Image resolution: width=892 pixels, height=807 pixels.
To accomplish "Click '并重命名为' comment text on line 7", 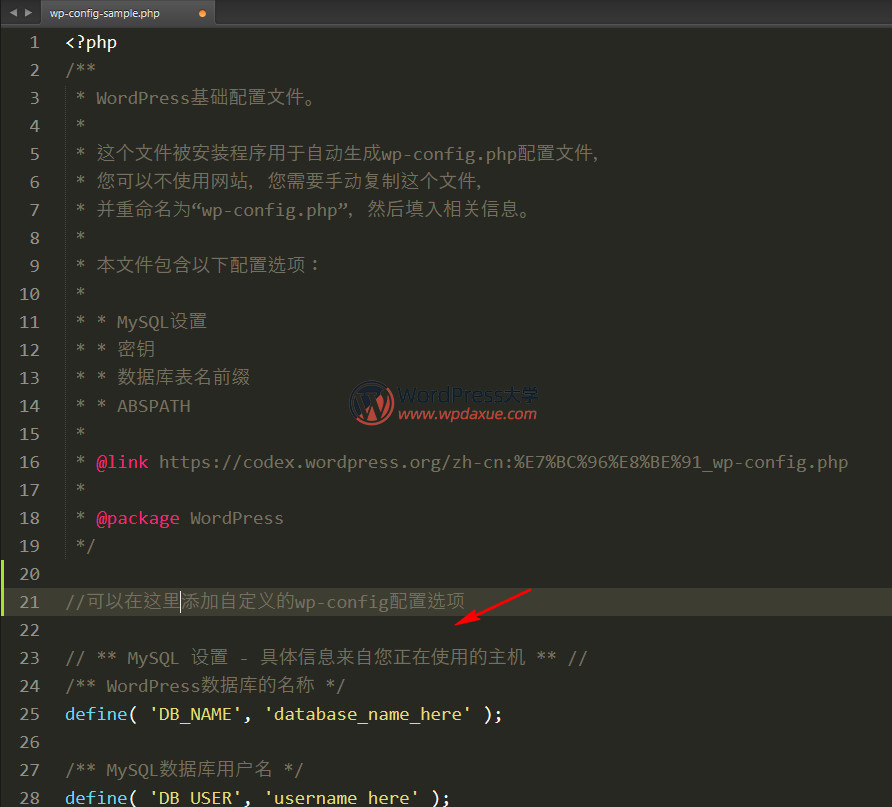I will tap(144, 210).
